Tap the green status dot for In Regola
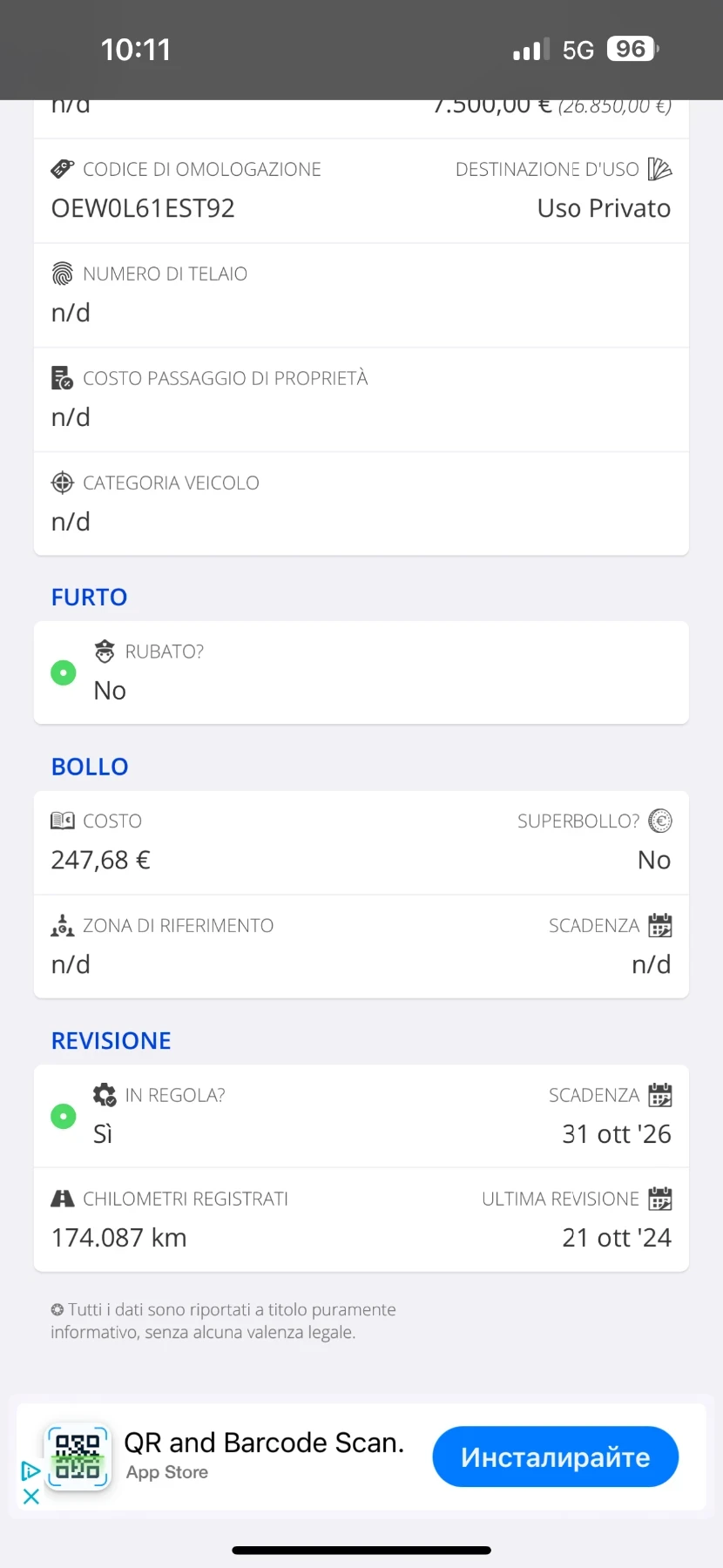723x1568 pixels. (x=64, y=1116)
